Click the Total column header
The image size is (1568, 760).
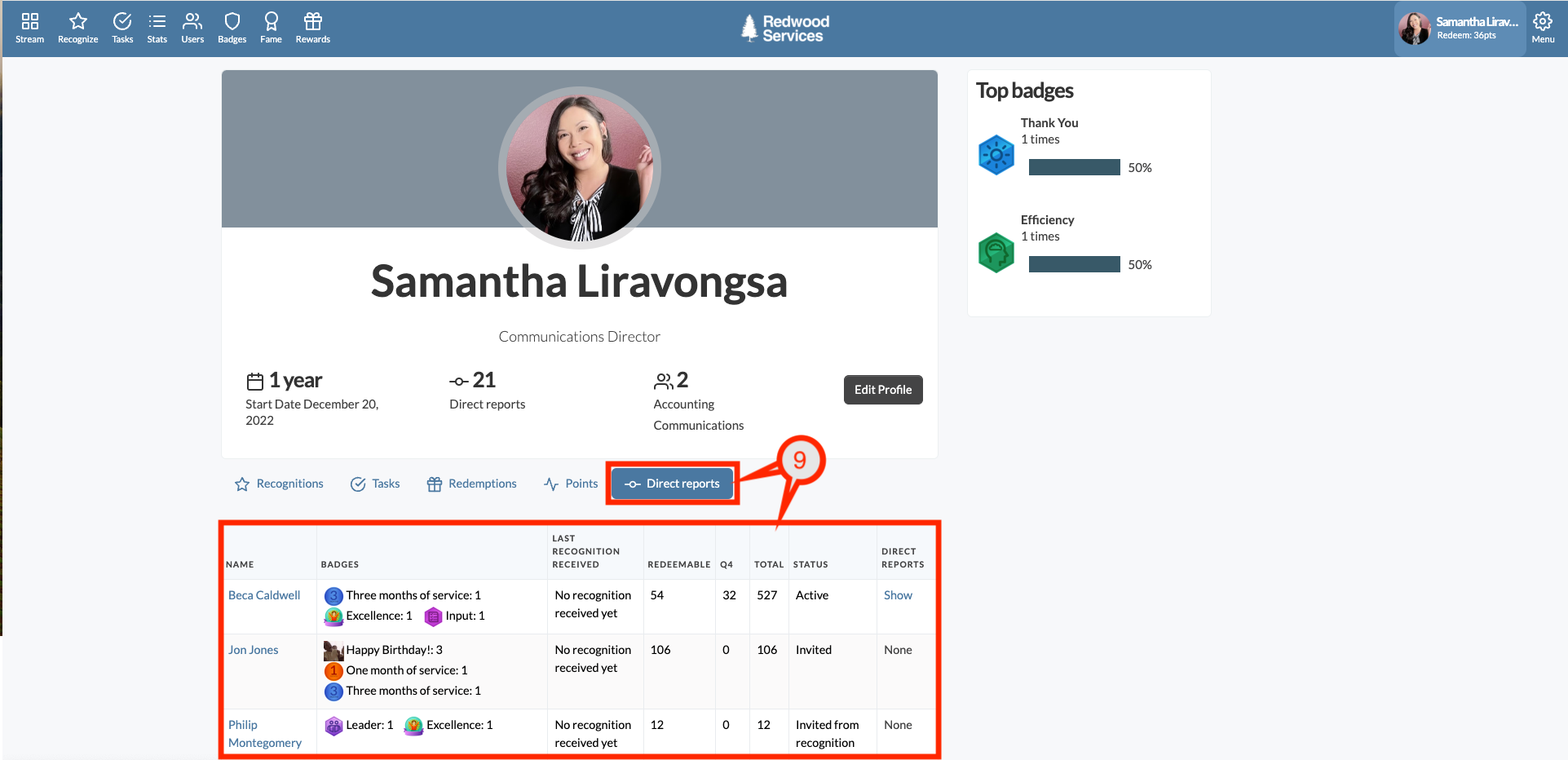click(x=769, y=564)
